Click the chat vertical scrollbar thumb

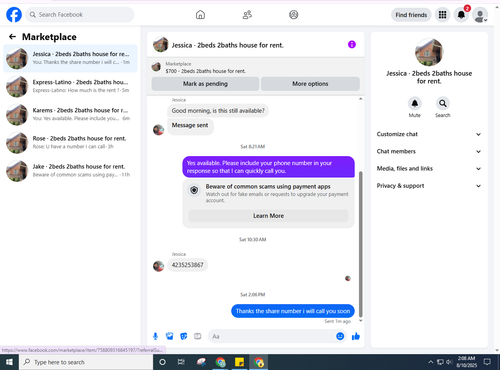coord(361,243)
